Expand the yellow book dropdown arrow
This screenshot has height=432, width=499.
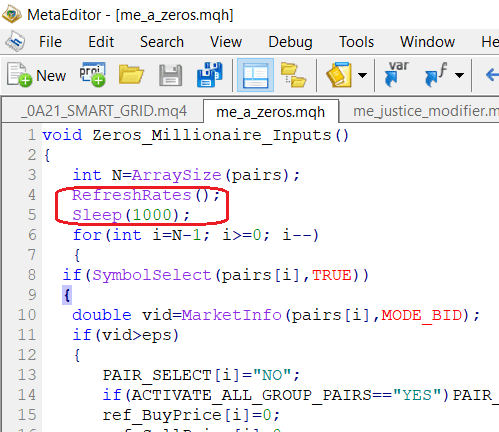click(x=362, y=75)
